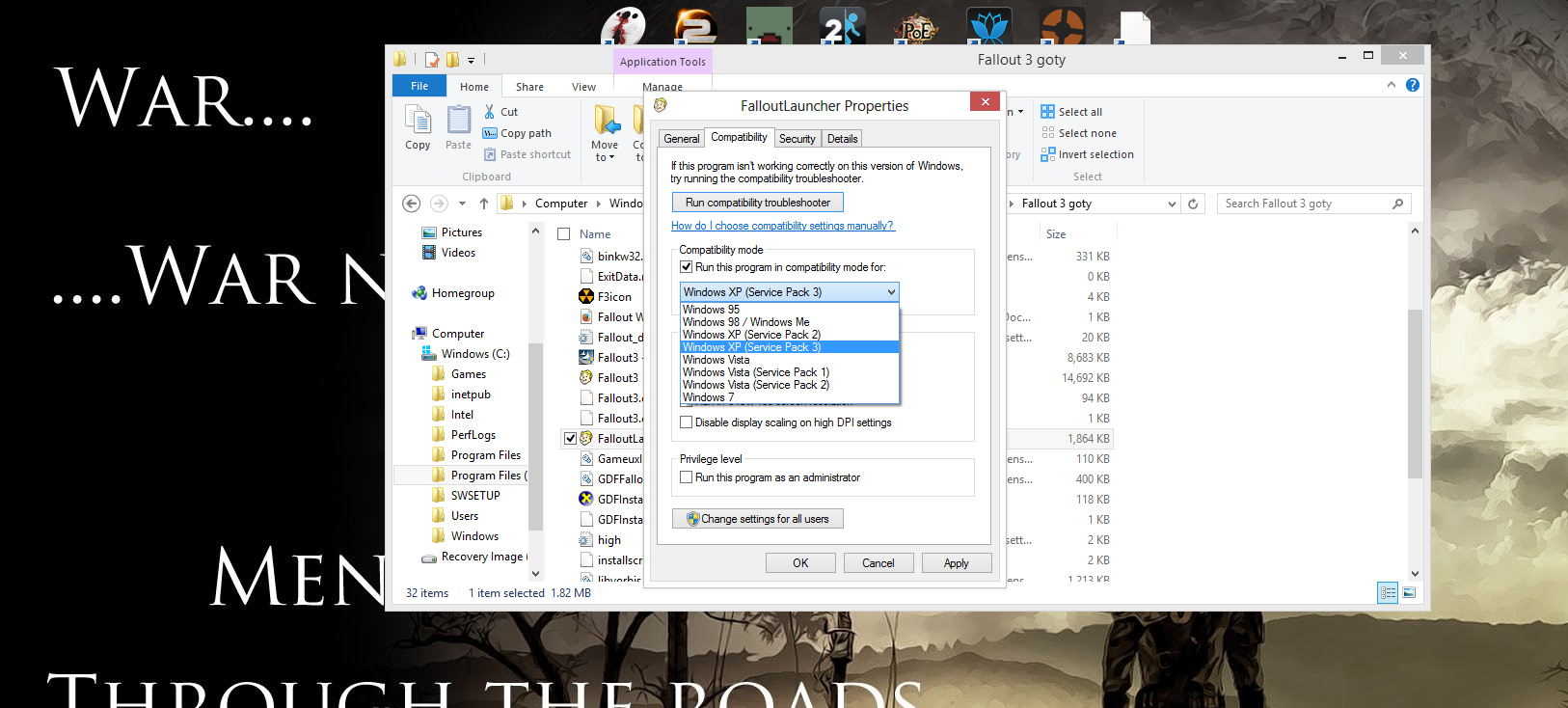Go up one folder level with the Up arrow

[x=484, y=204]
